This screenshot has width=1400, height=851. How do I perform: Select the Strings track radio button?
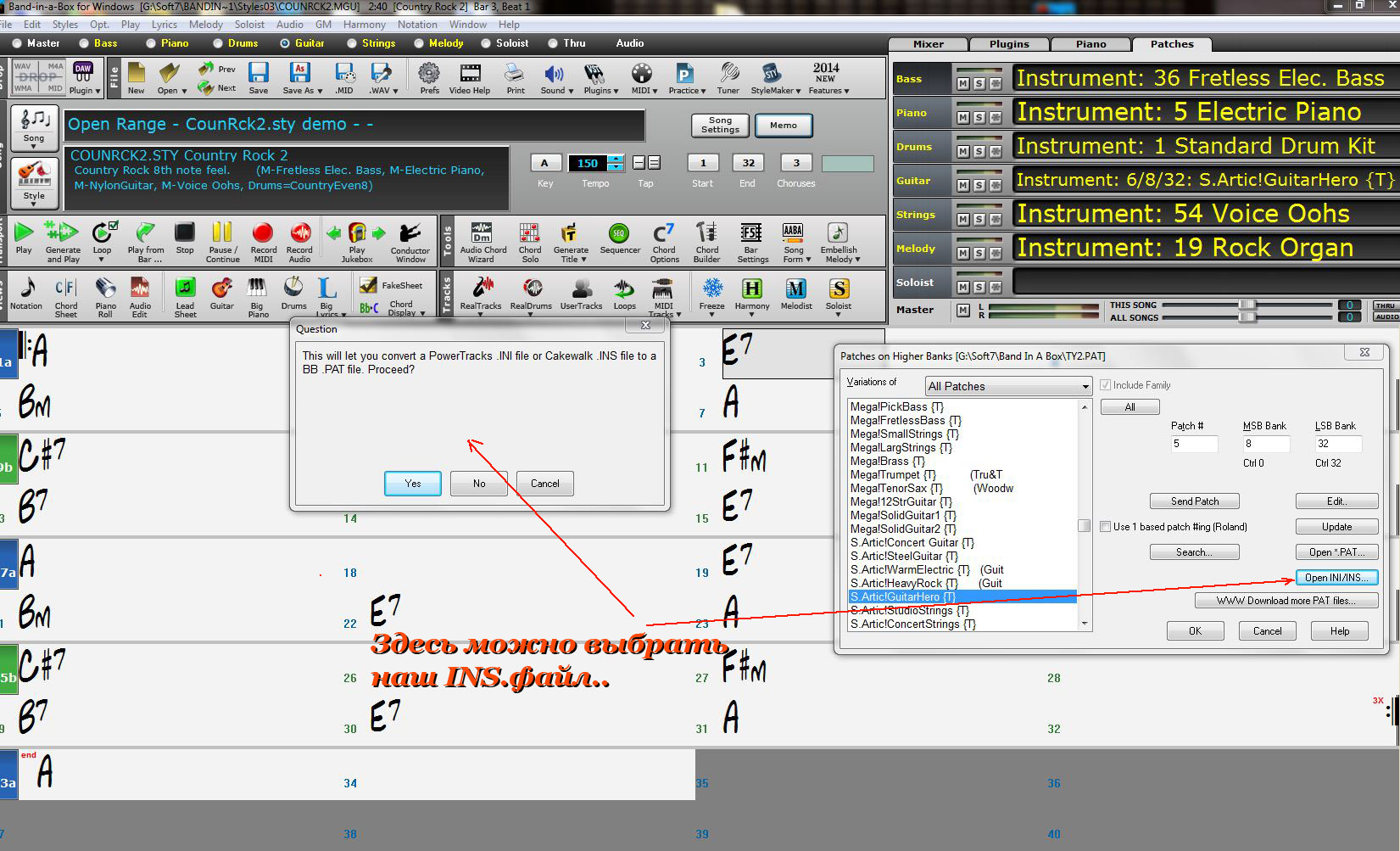(351, 43)
